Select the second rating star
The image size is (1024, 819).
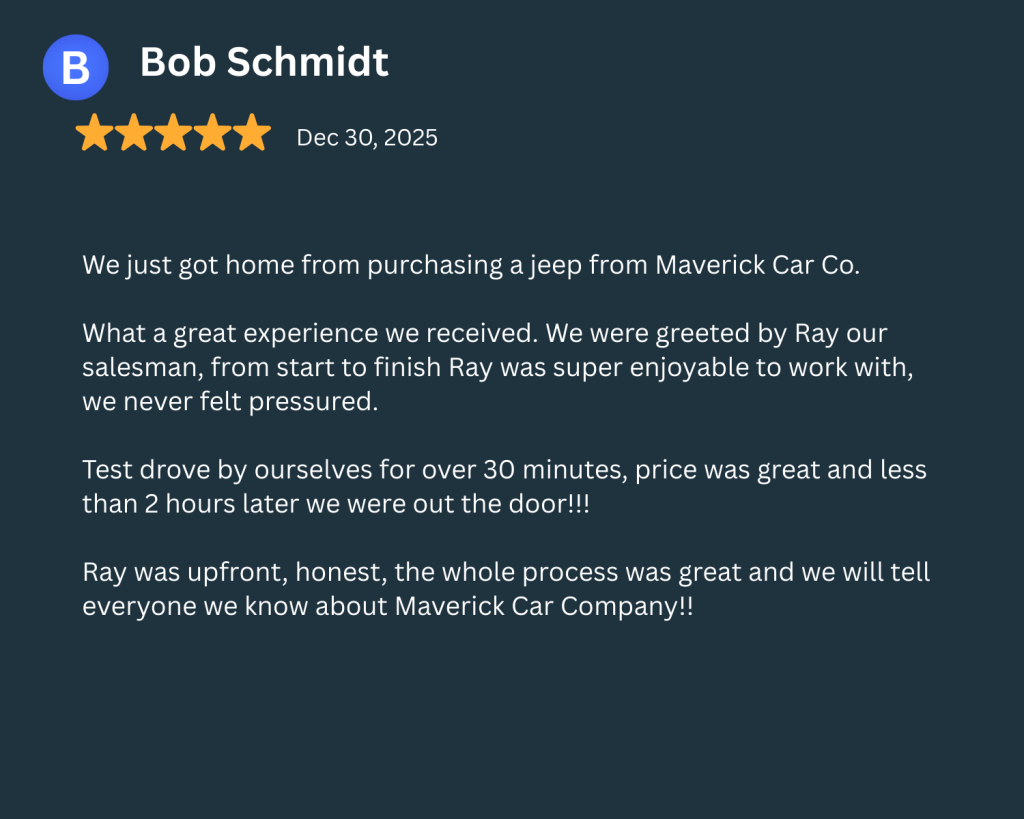tap(133, 133)
